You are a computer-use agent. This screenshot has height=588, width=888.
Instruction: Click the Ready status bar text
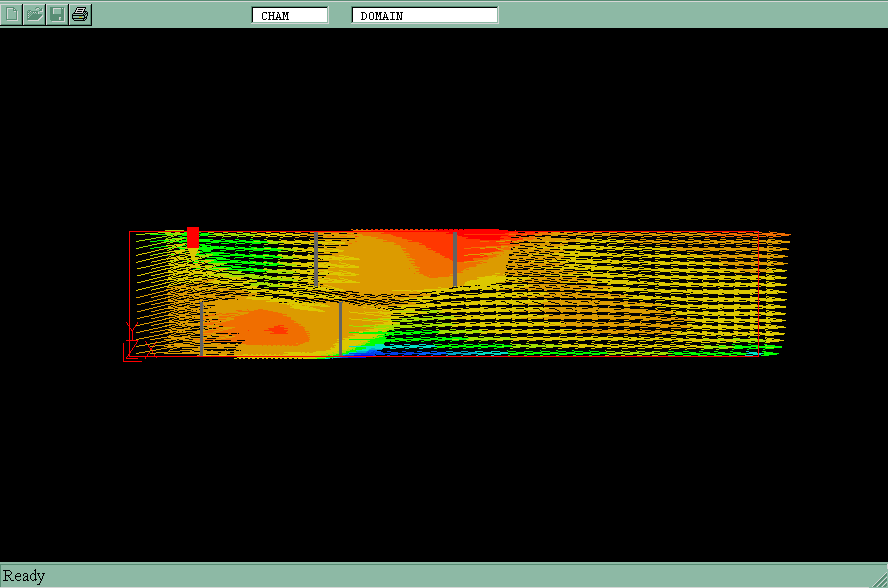pyautogui.click(x=24, y=576)
